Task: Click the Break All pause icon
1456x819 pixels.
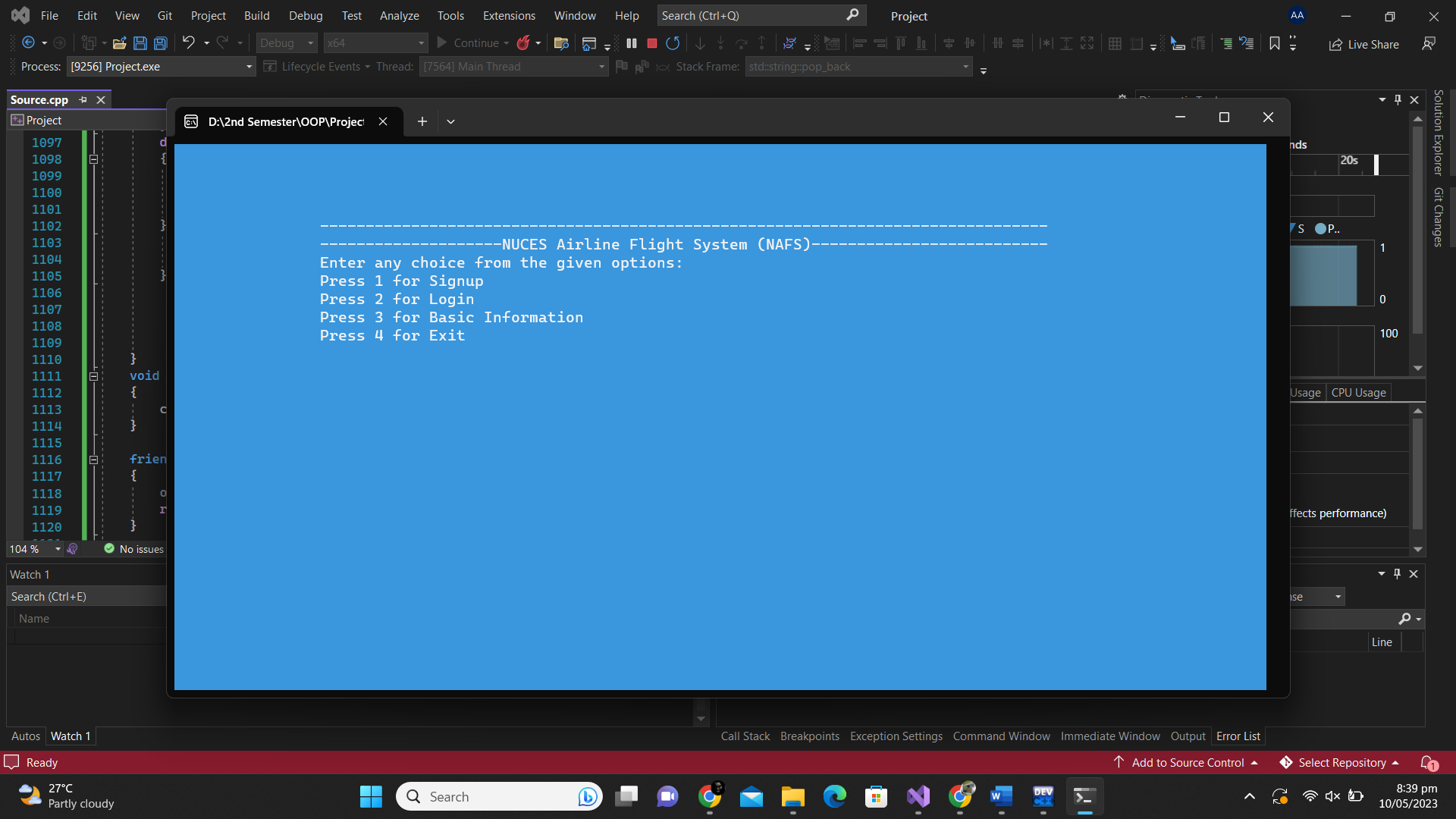Action: click(x=631, y=43)
